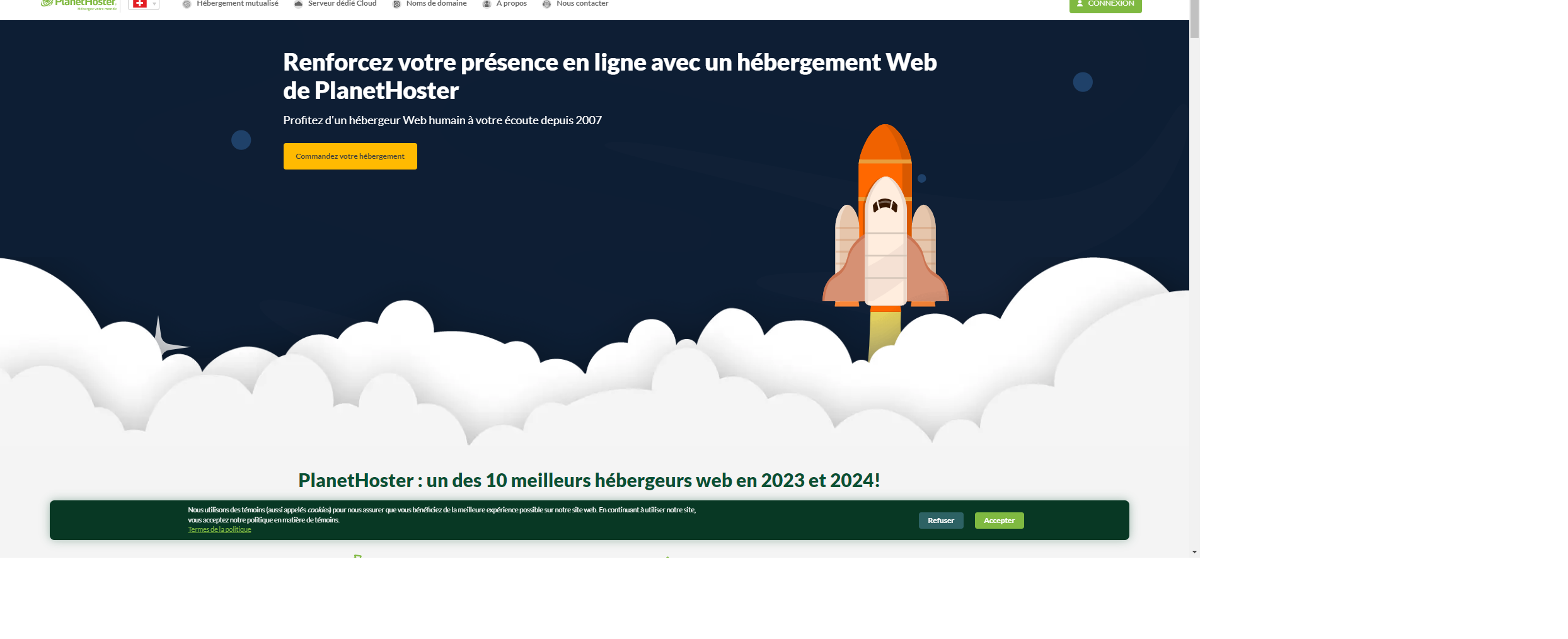Click the globe icon beside Hébergement mutualisé
Viewport: 1568px width, 639px height.
(x=187, y=4)
